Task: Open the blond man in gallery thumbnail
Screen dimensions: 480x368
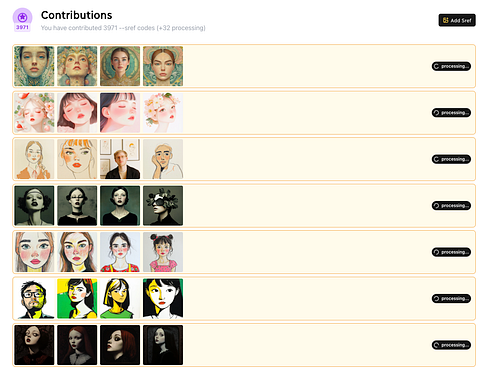Action: coord(120,159)
